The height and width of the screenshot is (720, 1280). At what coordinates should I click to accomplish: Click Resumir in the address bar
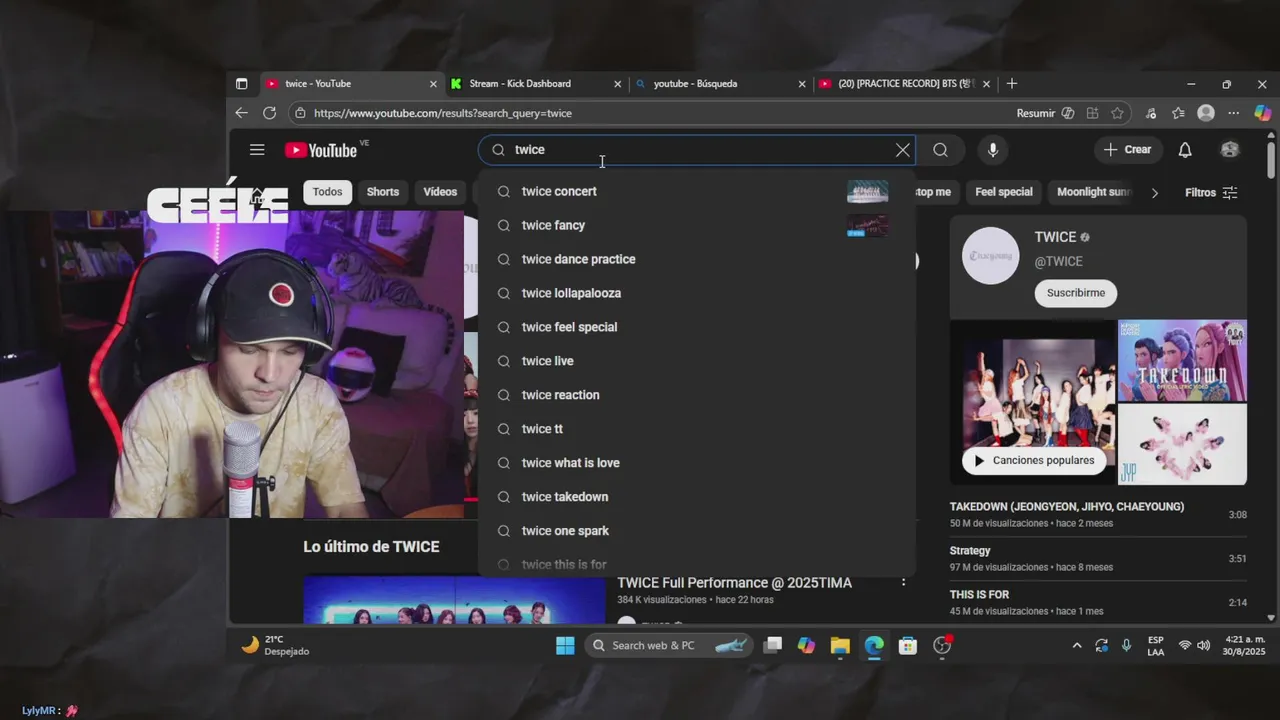coord(1035,113)
